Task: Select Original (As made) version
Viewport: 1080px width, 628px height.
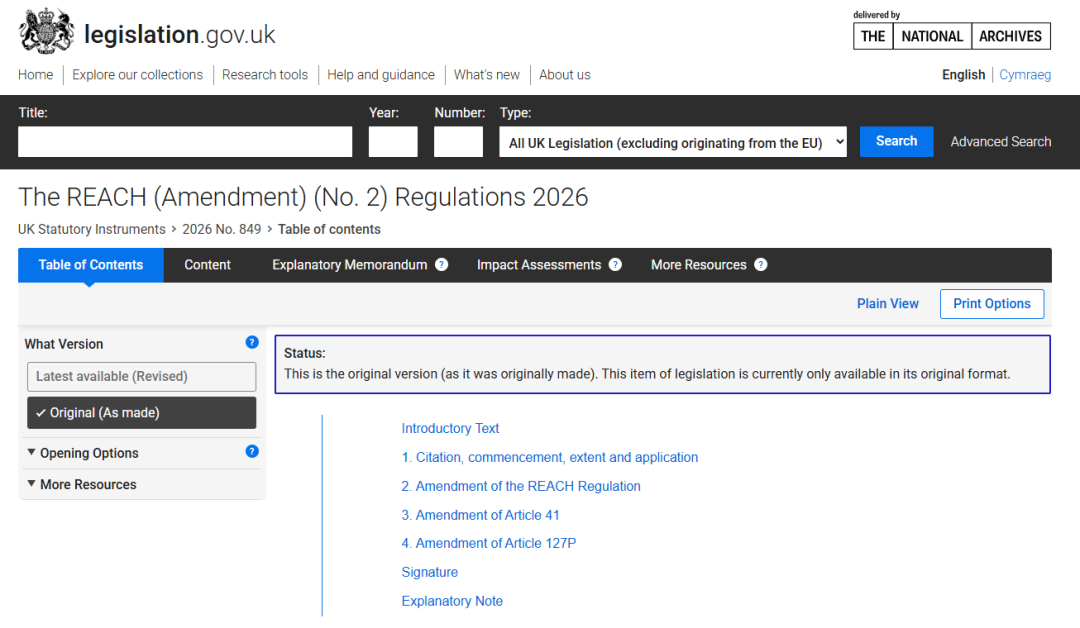Action: click(142, 412)
